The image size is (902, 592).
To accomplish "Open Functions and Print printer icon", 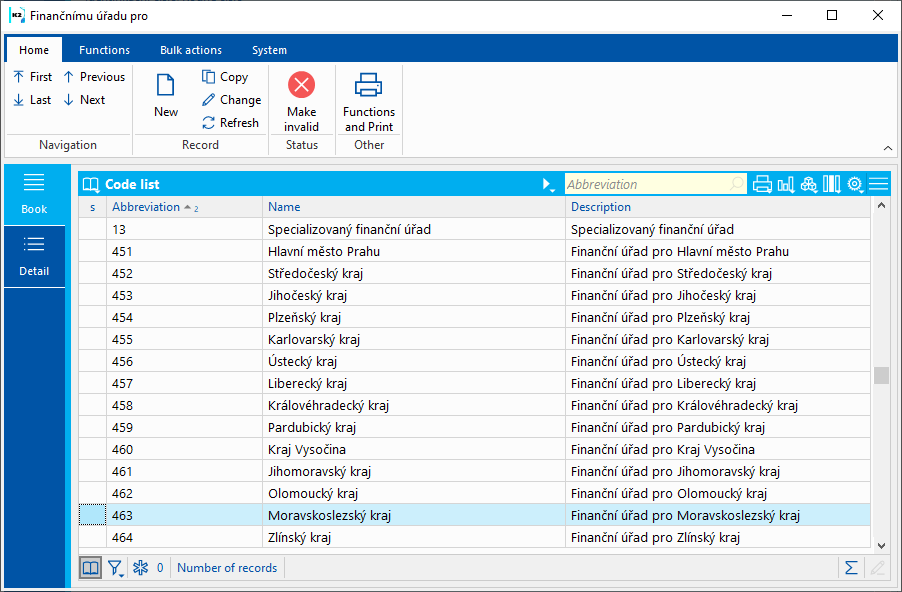I will tap(369, 85).
